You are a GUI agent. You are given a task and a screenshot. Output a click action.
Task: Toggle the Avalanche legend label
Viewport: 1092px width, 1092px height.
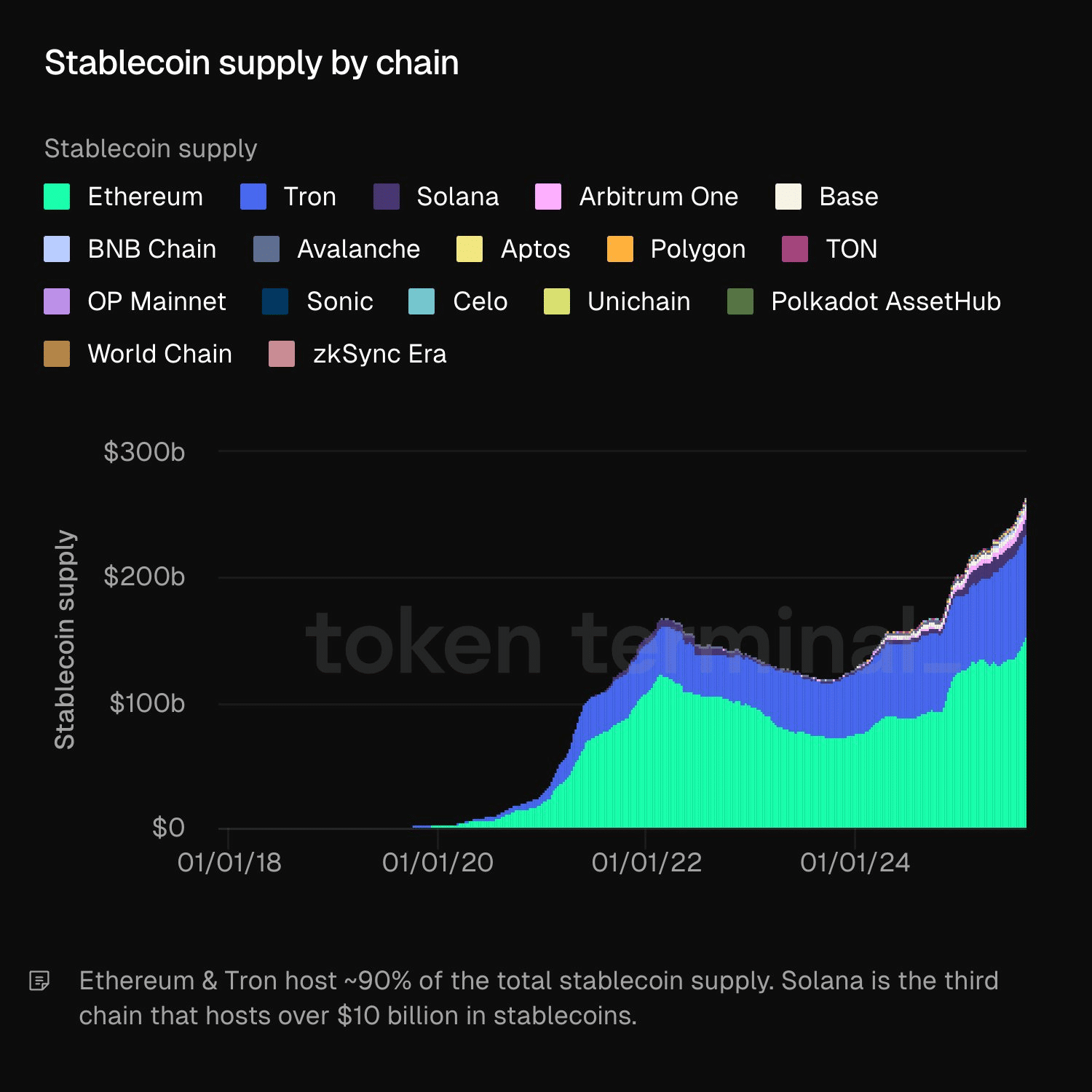click(358, 249)
